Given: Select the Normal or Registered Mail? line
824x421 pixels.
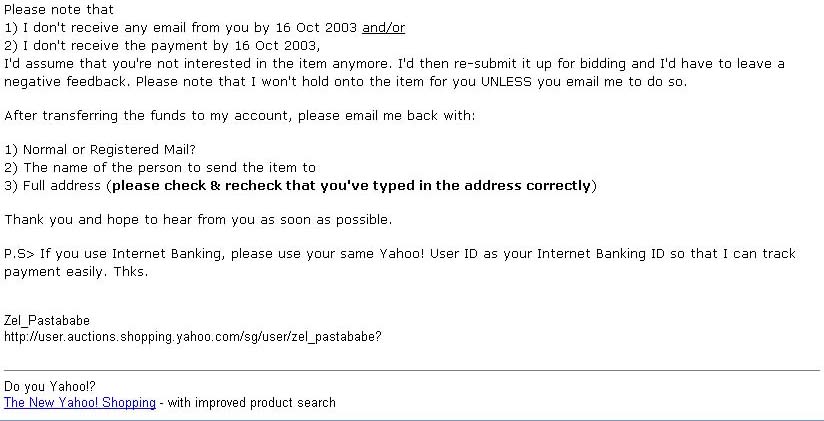Looking at the screenshot, I should pyautogui.click(x=100, y=150).
